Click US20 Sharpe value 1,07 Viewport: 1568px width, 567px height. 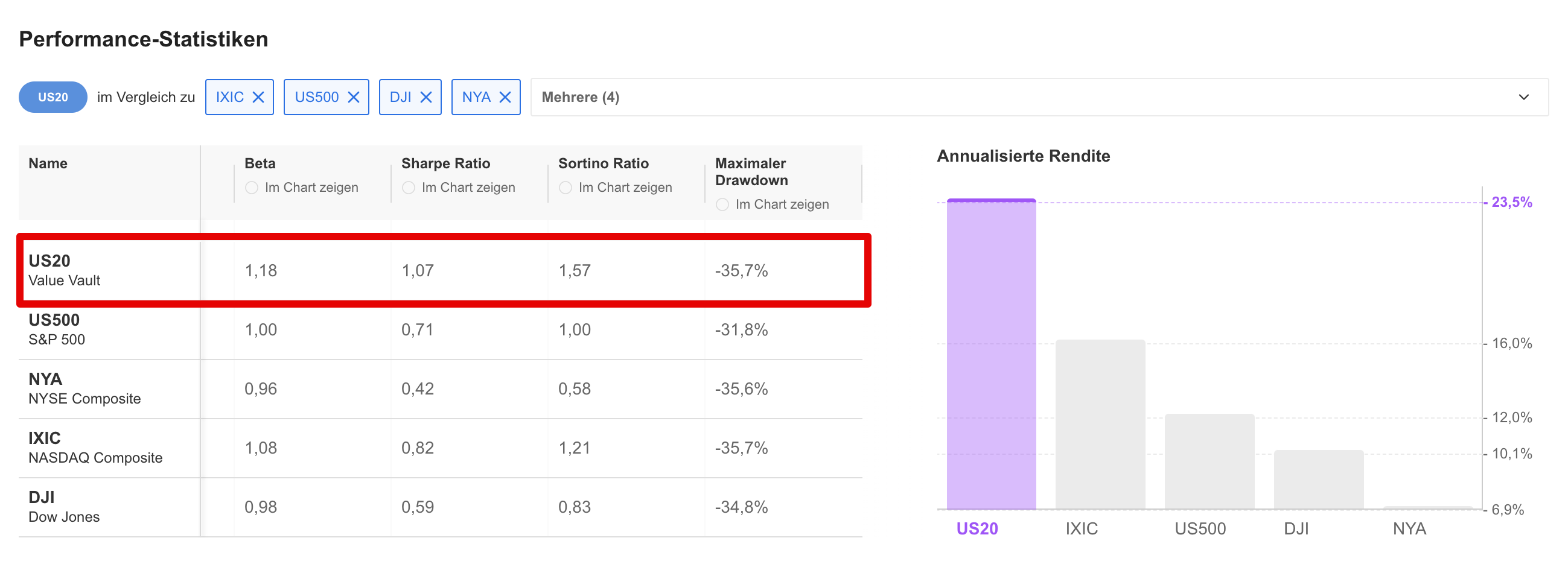pos(418,271)
